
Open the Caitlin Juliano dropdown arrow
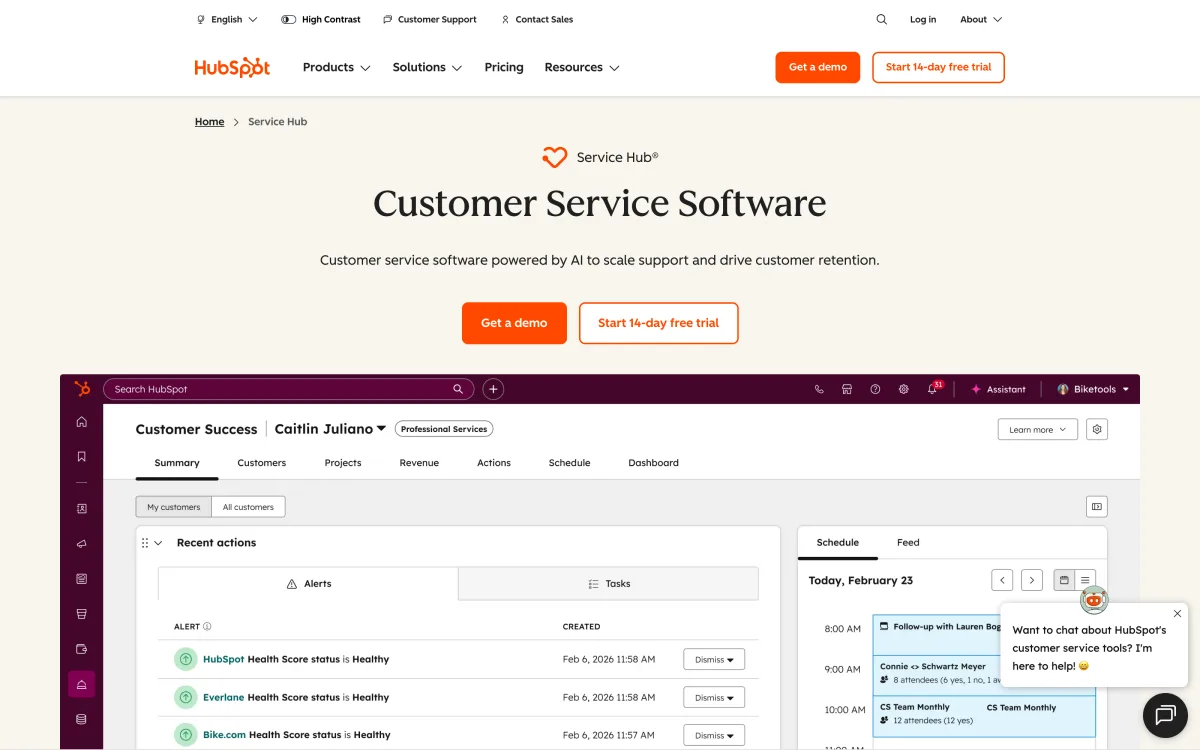pos(381,429)
